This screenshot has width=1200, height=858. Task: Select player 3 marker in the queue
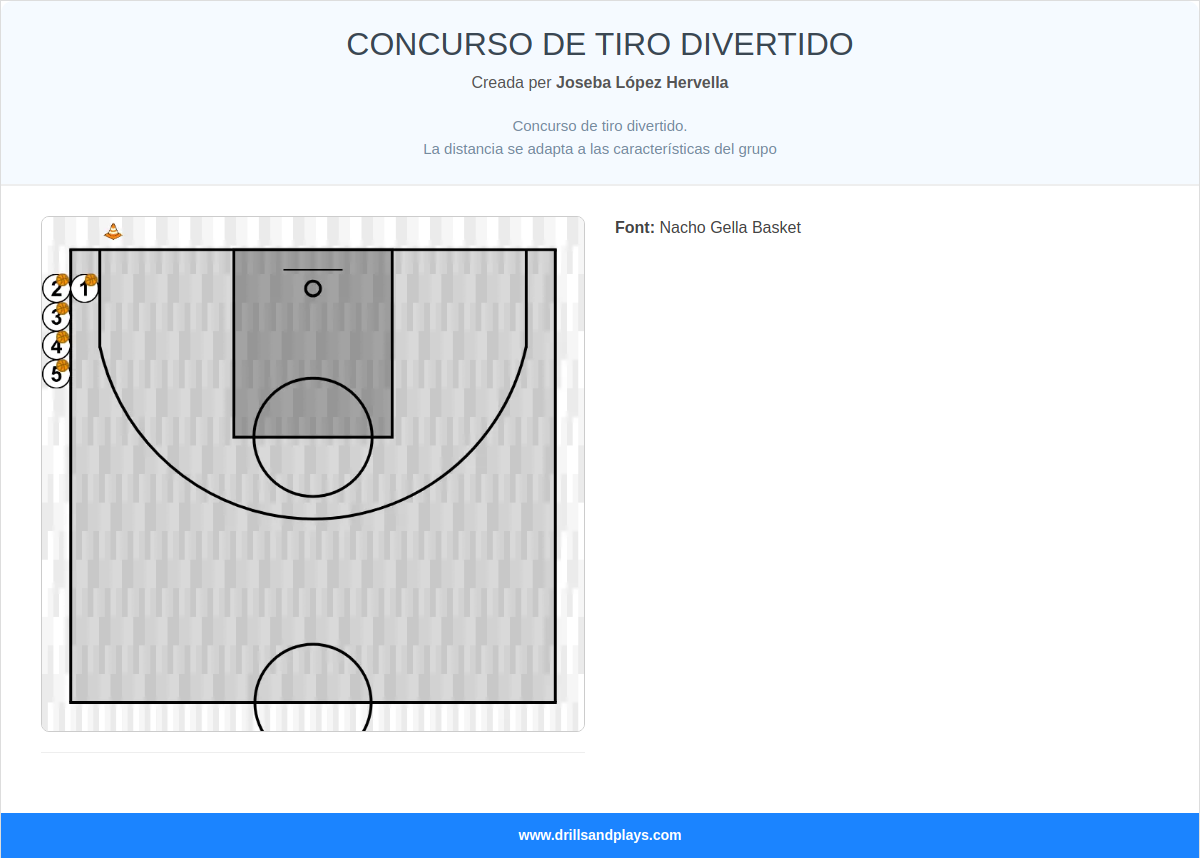coord(57,318)
